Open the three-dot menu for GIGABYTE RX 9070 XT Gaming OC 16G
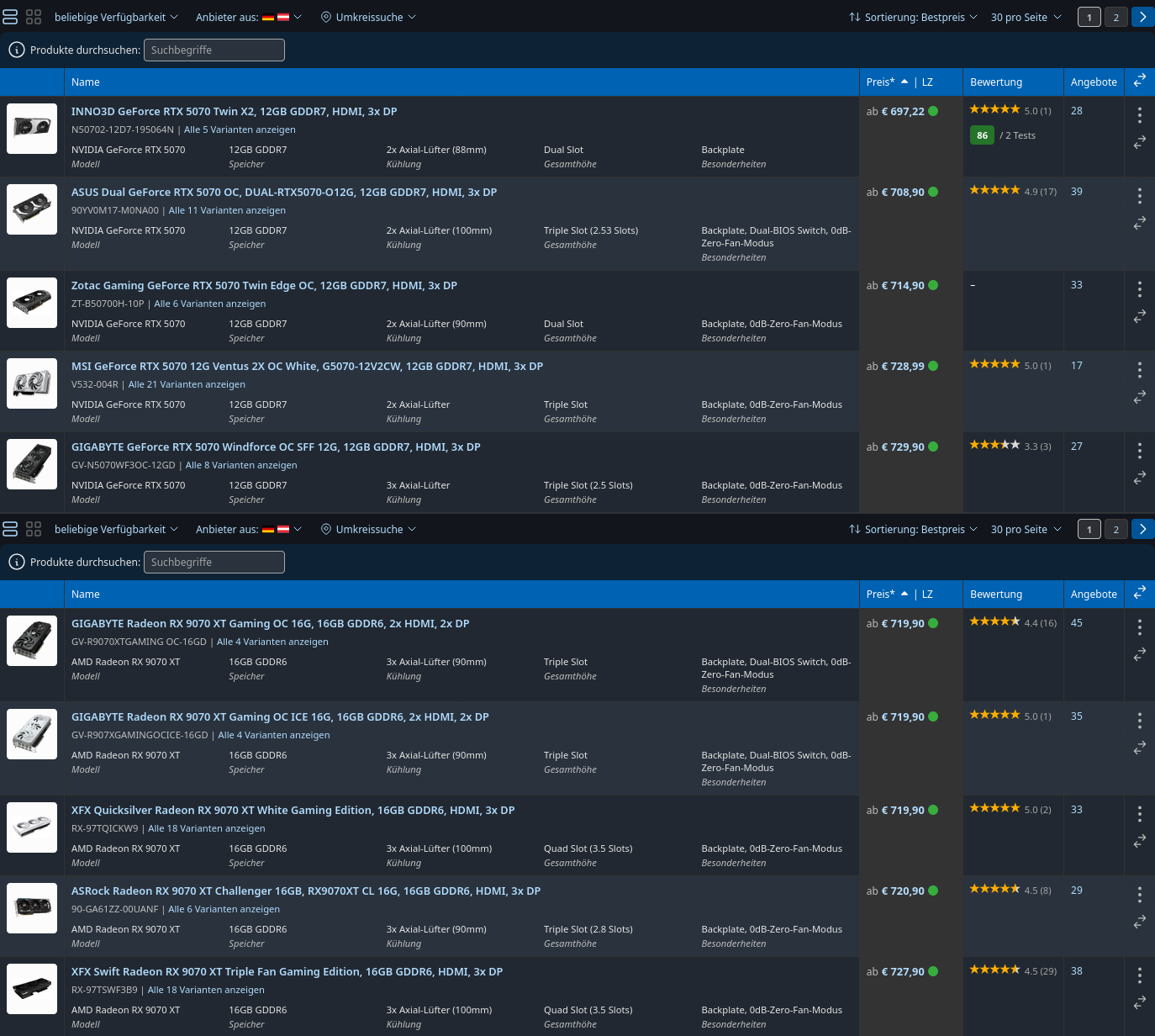The width and height of the screenshot is (1155, 1036). [x=1140, y=627]
